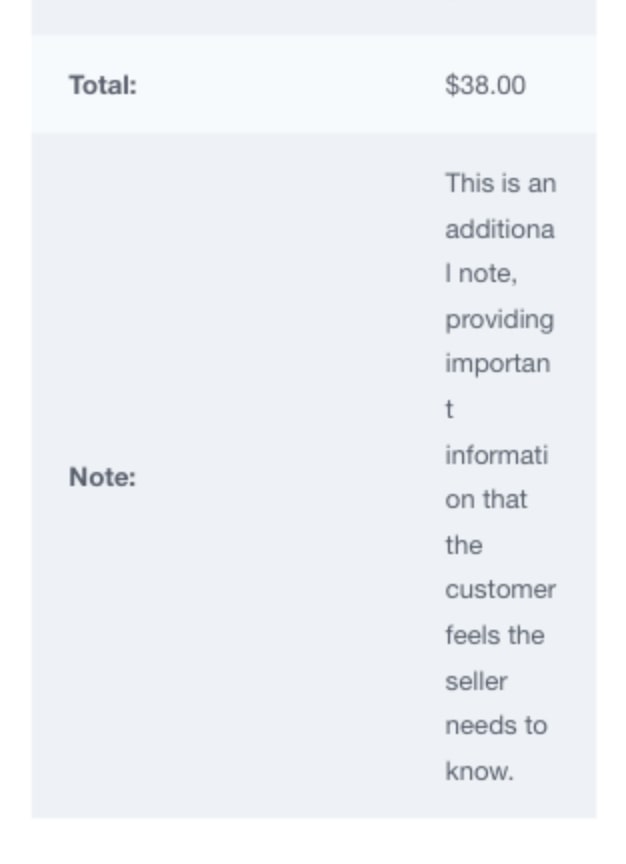
Task: Select the 'informati' text fragment
Action: click(496, 455)
